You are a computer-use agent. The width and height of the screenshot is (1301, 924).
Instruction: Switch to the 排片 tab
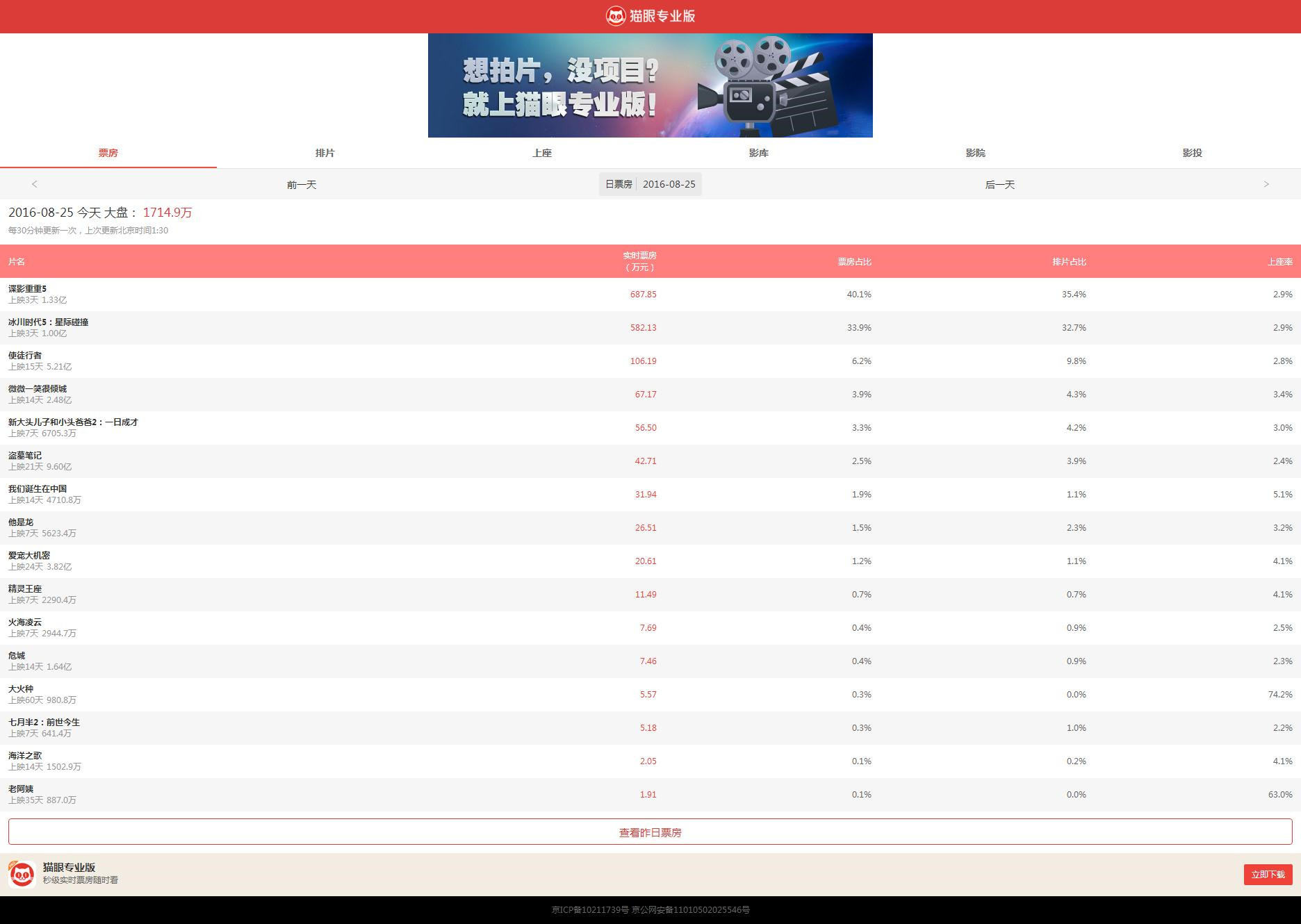(x=325, y=153)
